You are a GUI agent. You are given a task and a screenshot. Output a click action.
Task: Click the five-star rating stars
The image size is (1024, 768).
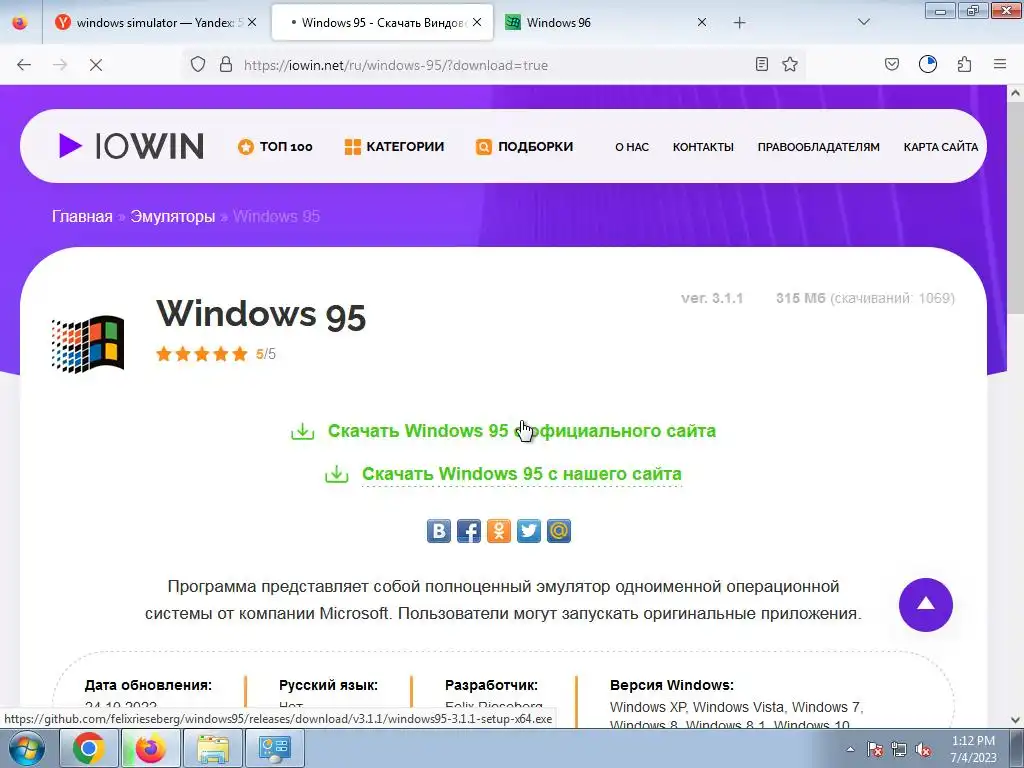[202, 354]
